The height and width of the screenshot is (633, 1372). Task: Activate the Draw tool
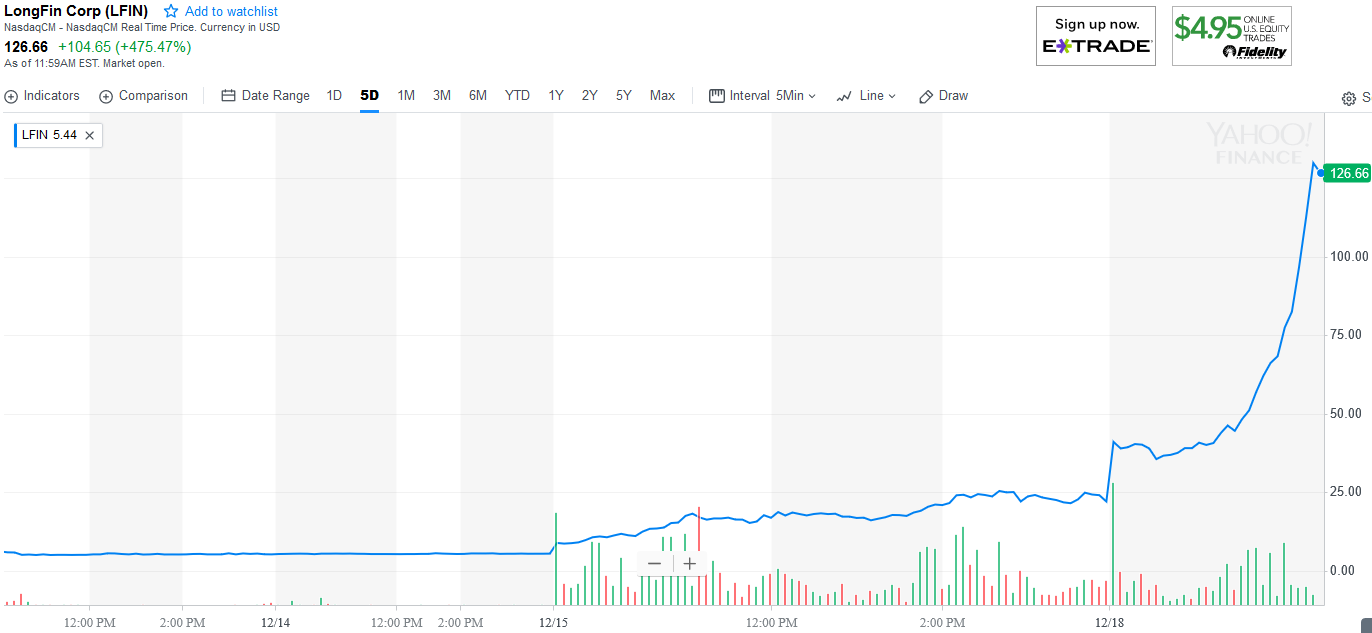[x=943, y=96]
